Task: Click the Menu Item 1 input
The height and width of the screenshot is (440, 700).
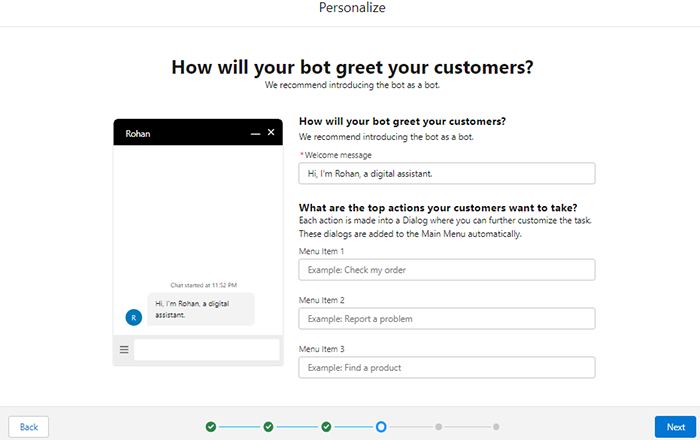Action: coord(446,270)
